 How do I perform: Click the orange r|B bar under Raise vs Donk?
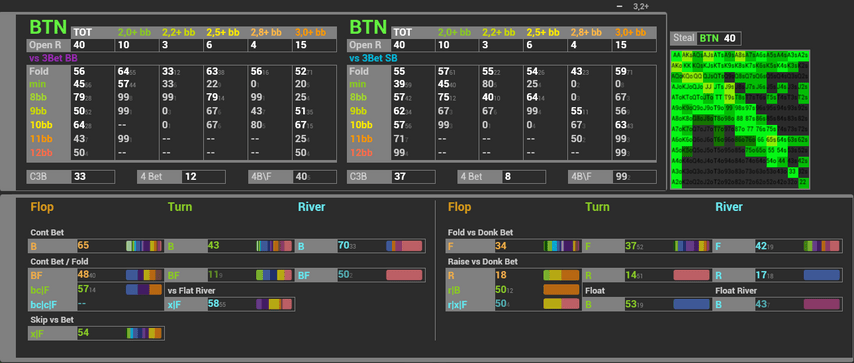(x=561, y=289)
